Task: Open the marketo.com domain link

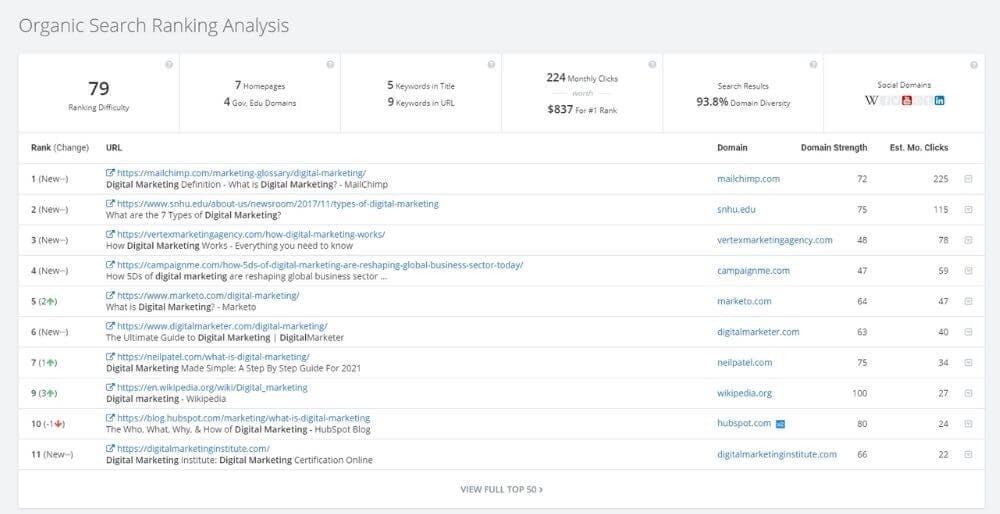Action: coord(744,301)
